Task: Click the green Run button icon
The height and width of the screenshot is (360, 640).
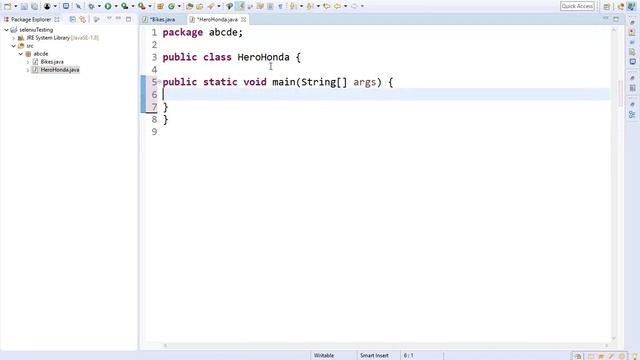Action: (108, 6)
